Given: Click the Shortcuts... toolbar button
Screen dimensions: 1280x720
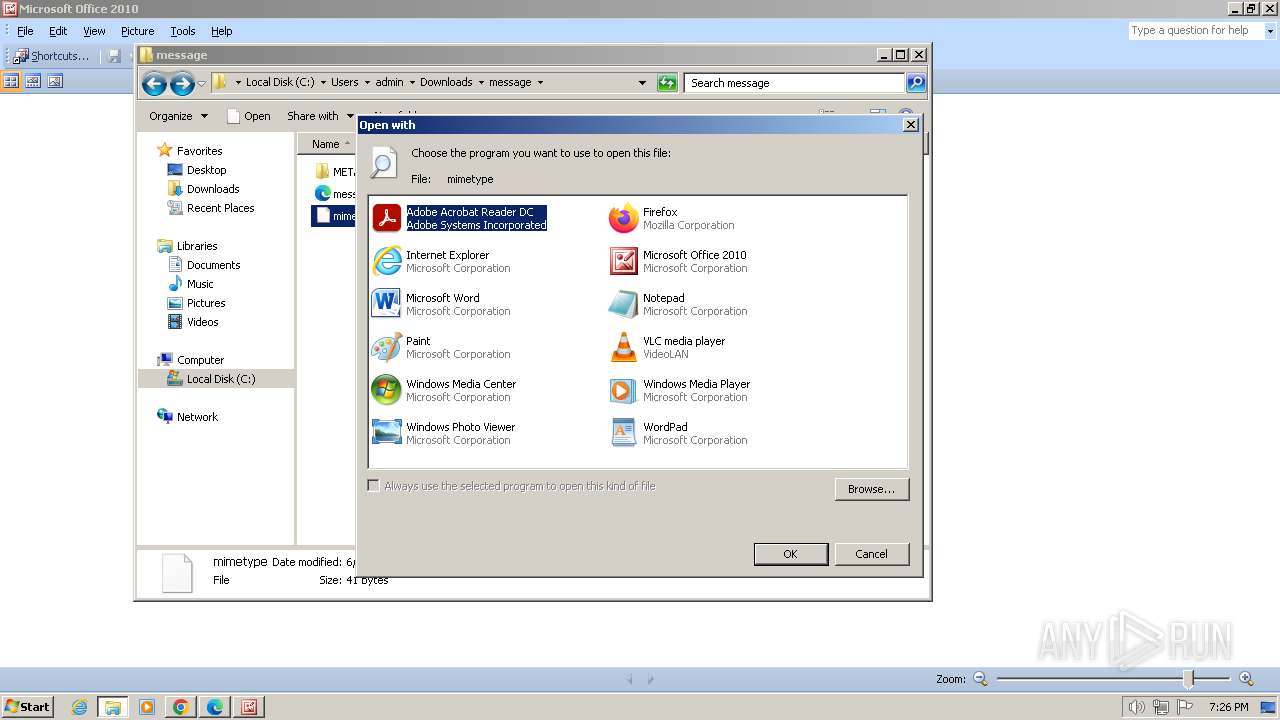Looking at the screenshot, I should click(x=51, y=56).
